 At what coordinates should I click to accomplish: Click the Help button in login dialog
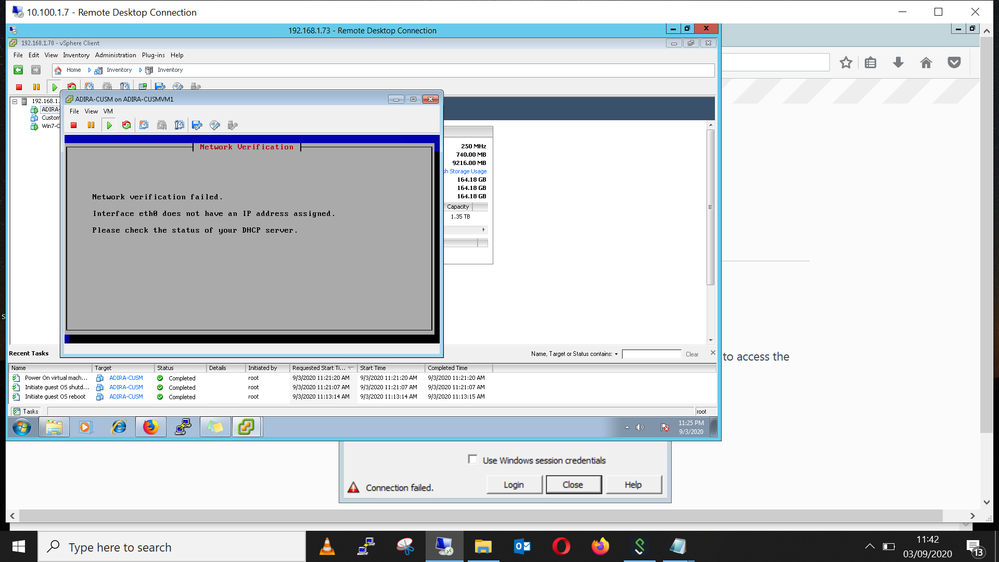click(x=633, y=485)
